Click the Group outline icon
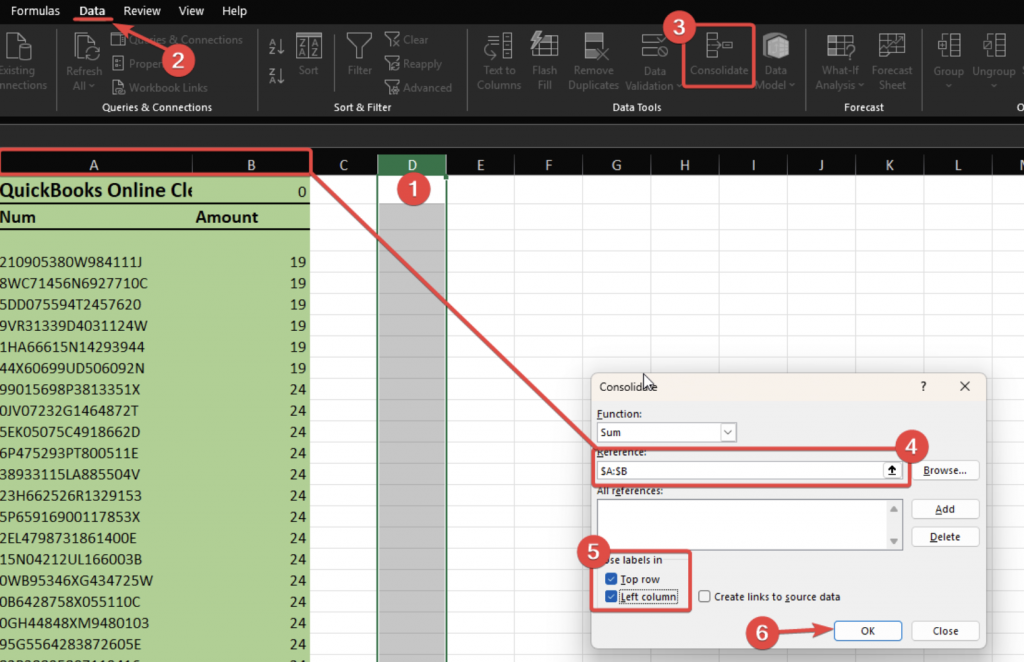The image size is (1024, 662). [x=949, y=47]
